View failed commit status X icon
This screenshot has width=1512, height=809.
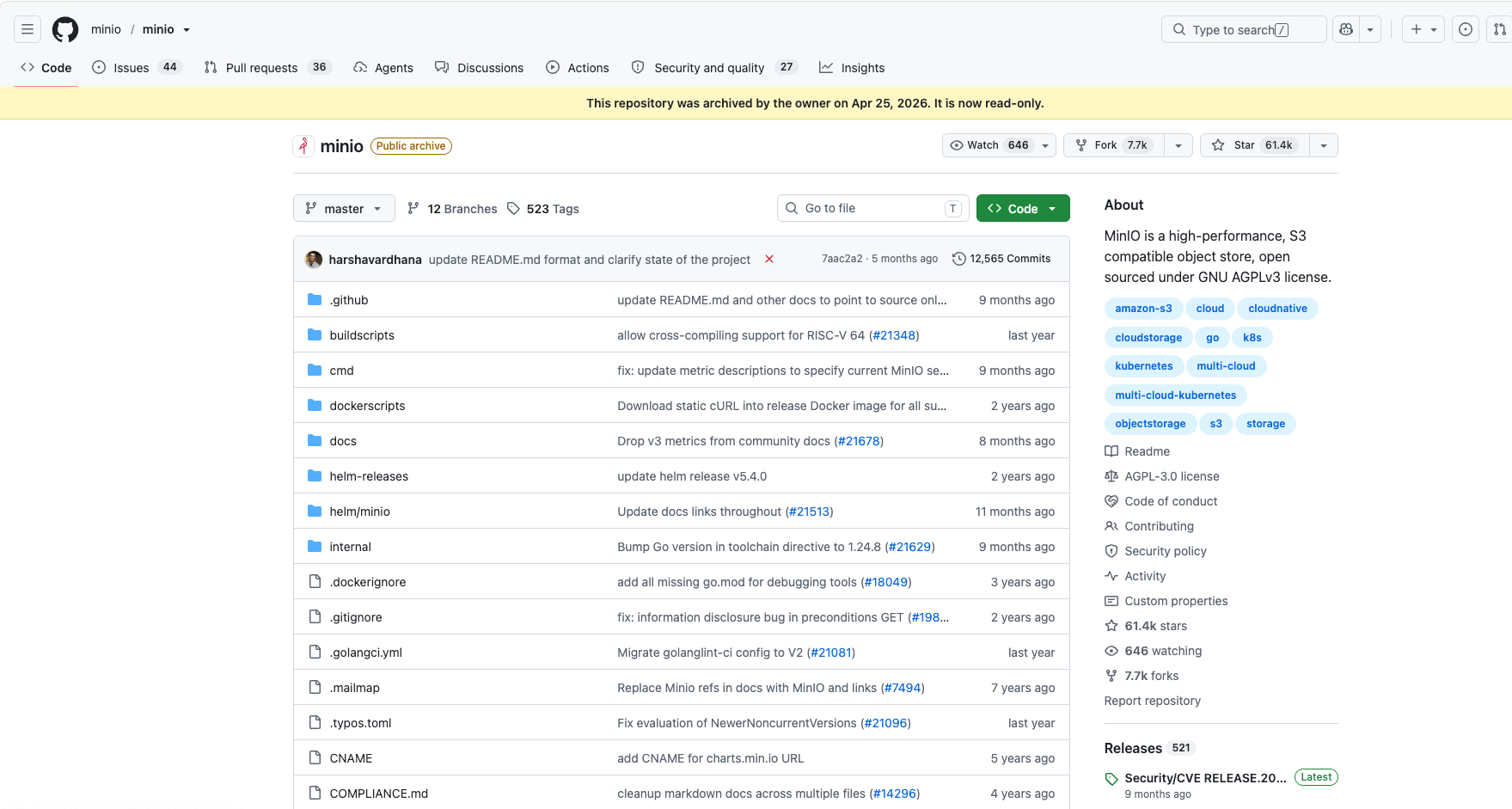point(769,259)
